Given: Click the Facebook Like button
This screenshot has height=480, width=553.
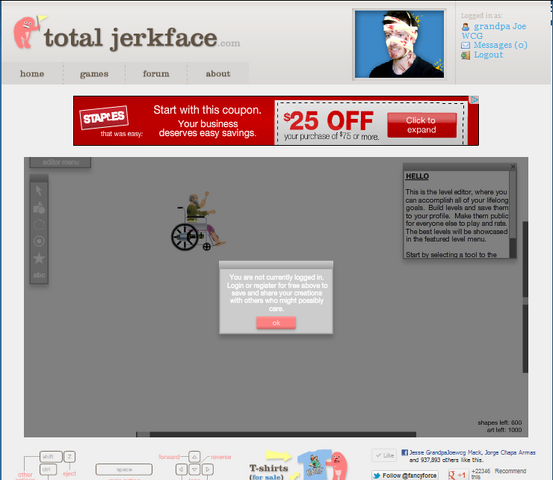Looking at the screenshot, I should click(x=384, y=455).
